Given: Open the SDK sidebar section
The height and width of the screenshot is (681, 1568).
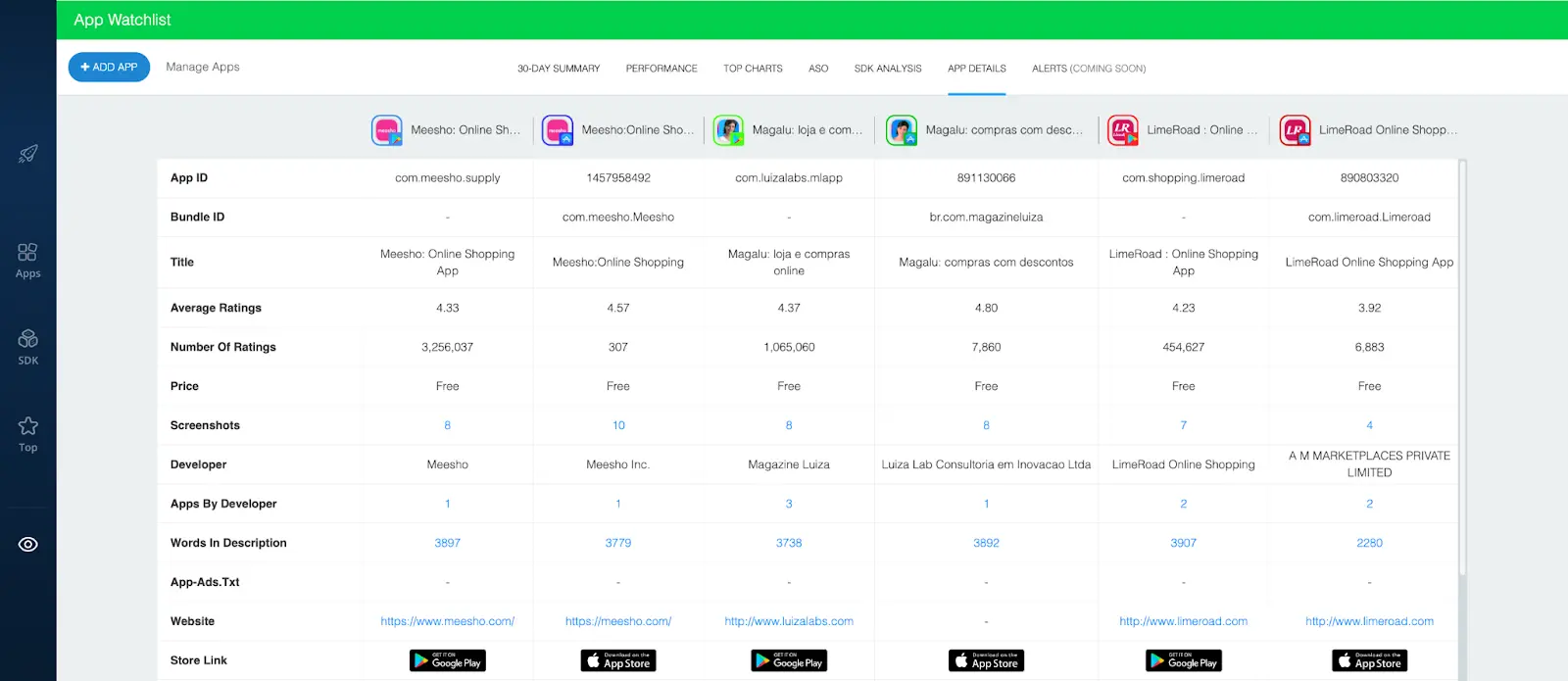Looking at the screenshot, I should coord(27,347).
